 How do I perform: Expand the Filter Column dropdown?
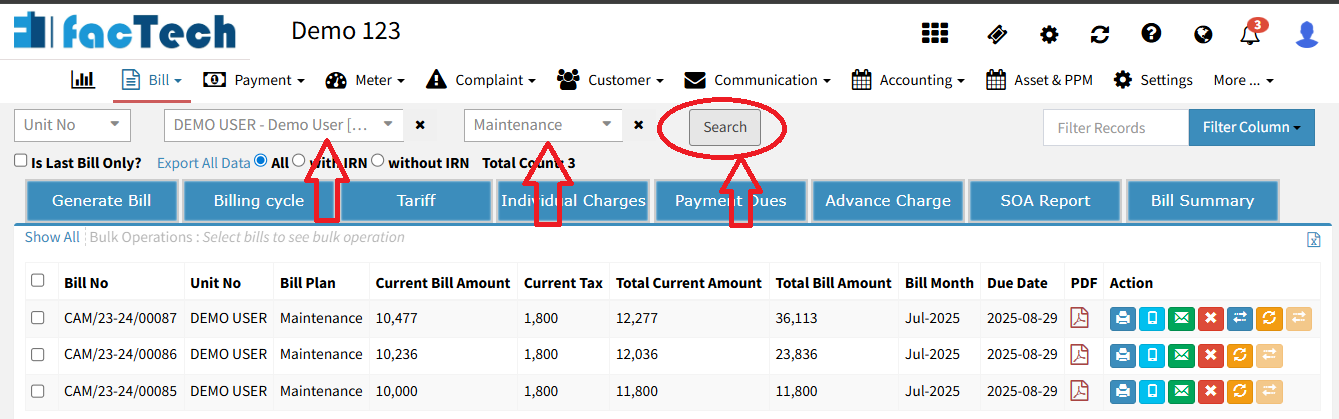pyautogui.click(x=1251, y=127)
